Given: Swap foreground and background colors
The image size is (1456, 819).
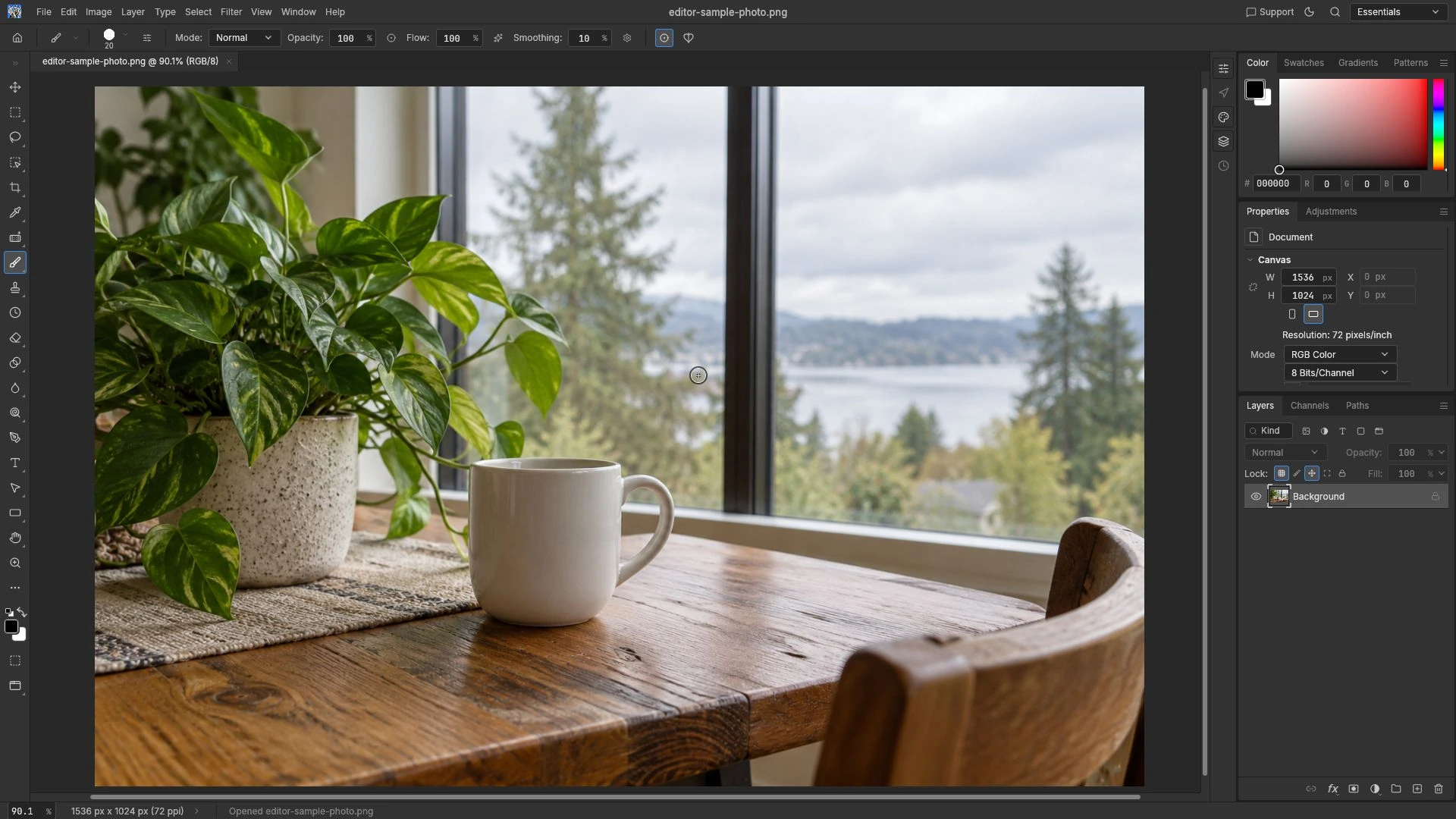Looking at the screenshot, I should click(22, 613).
